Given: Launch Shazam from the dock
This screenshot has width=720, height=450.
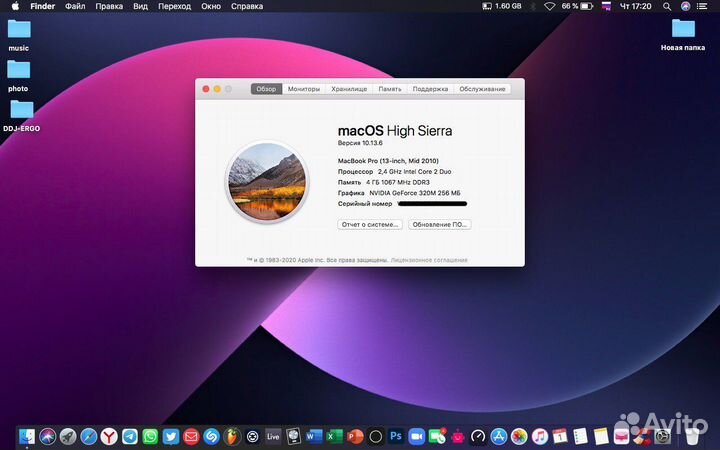Looking at the screenshot, I should click(x=212, y=436).
